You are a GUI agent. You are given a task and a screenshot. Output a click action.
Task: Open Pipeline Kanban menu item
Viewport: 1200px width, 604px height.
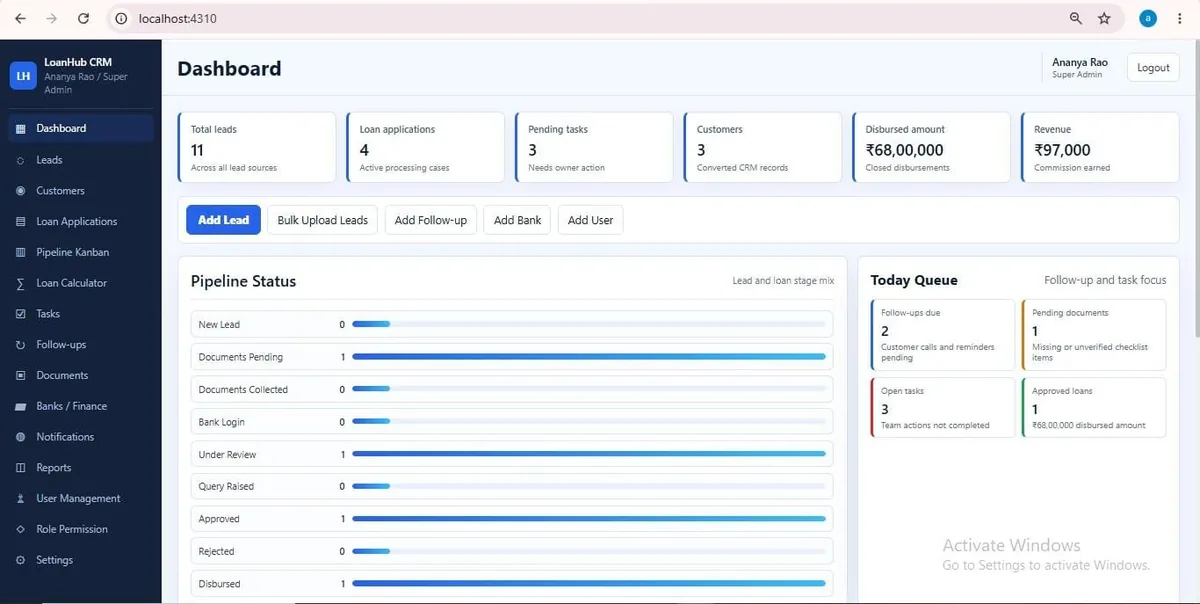click(x=82, y=253)
